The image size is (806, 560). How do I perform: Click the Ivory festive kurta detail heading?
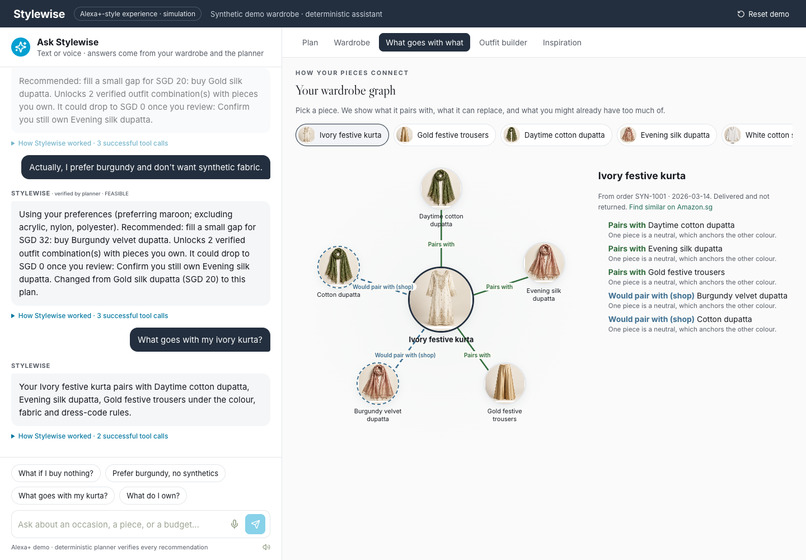pyautogui.click(x=642, y=176)
